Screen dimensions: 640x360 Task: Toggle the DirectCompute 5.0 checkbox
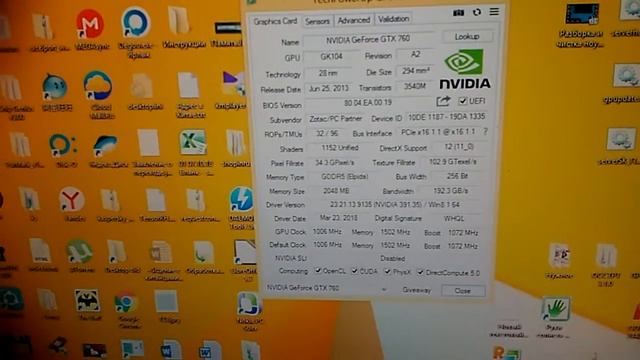420,272
